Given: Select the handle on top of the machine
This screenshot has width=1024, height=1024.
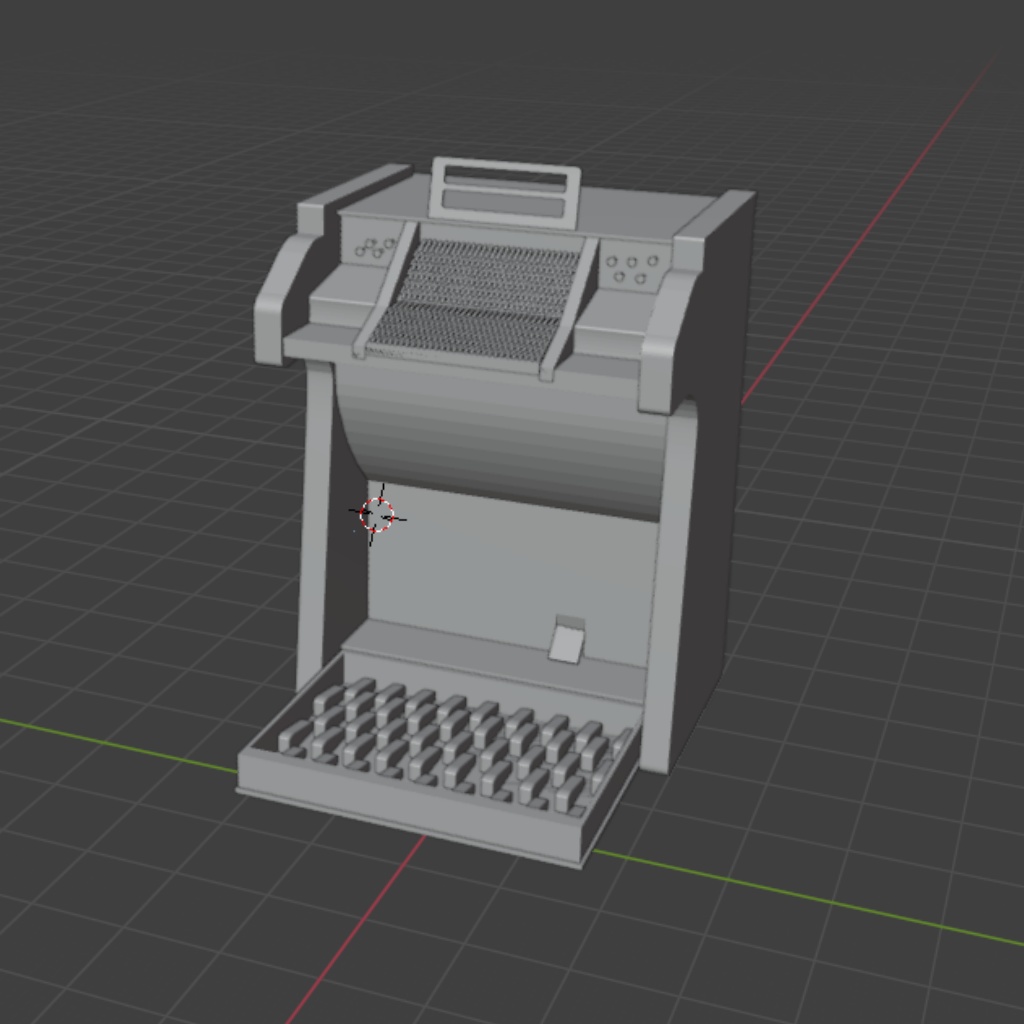Looking at the screenshot, I should click(x=505, y=191).
